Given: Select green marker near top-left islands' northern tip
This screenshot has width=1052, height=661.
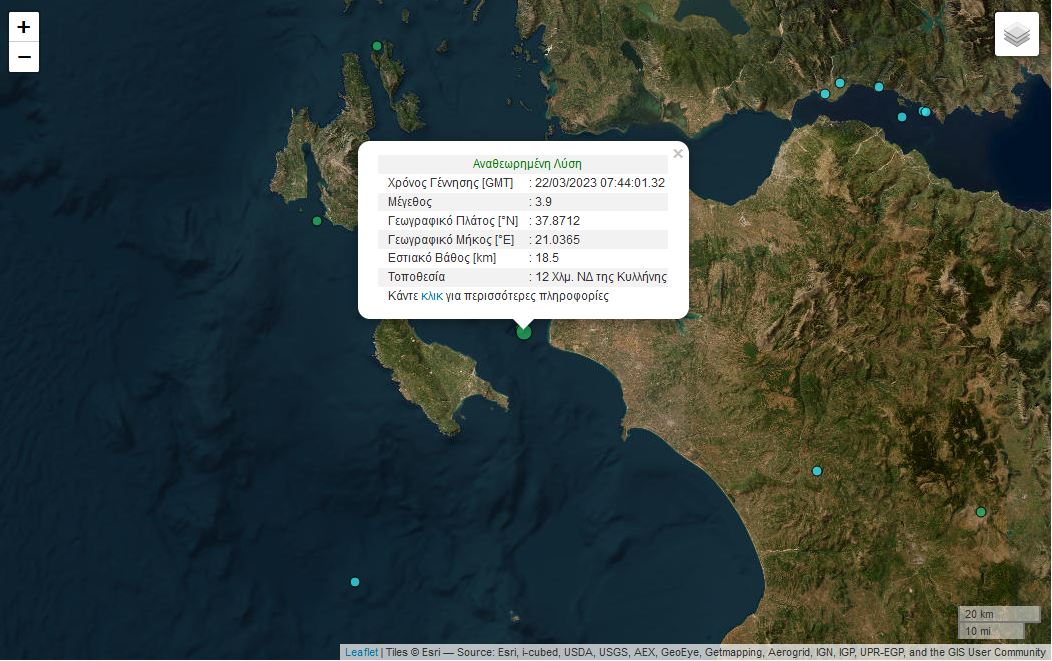Looking at the screenshot, I should click(377, 46).
